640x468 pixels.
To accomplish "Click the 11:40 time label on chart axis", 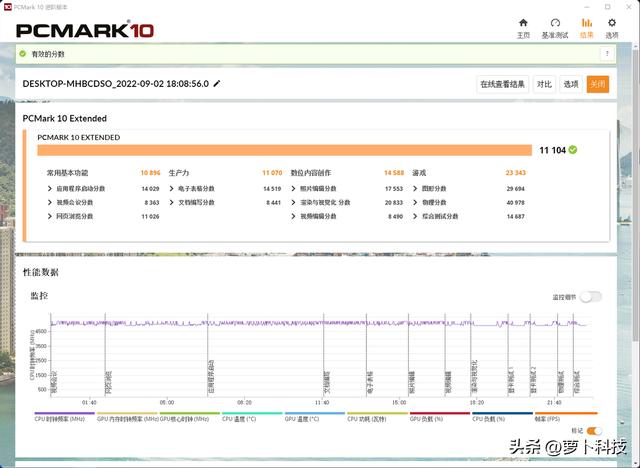I will click(x=322, y=403).
